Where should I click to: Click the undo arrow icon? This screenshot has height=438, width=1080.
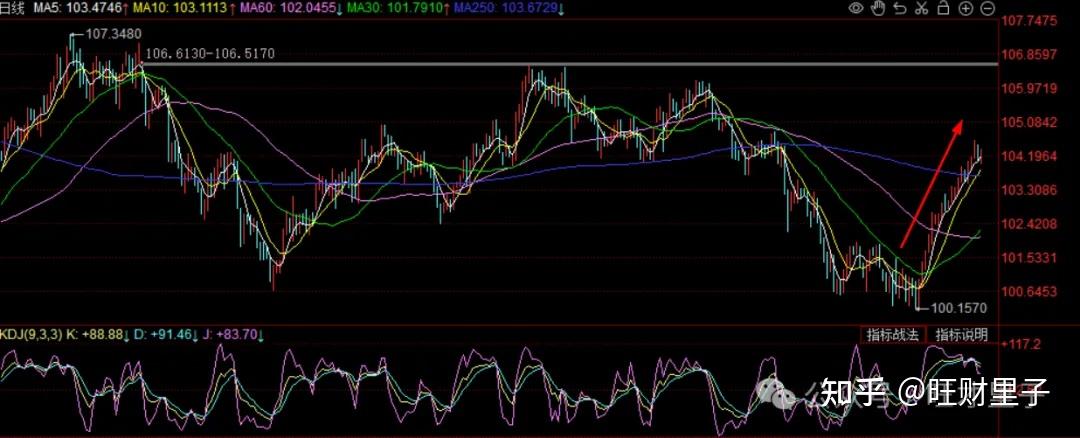[x=900, y=8]
